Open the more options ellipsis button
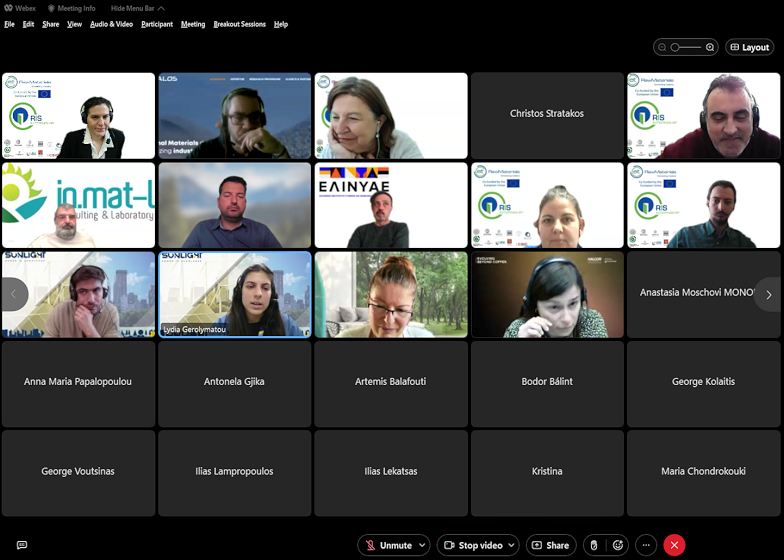784x560 pixels. point(647,545)
